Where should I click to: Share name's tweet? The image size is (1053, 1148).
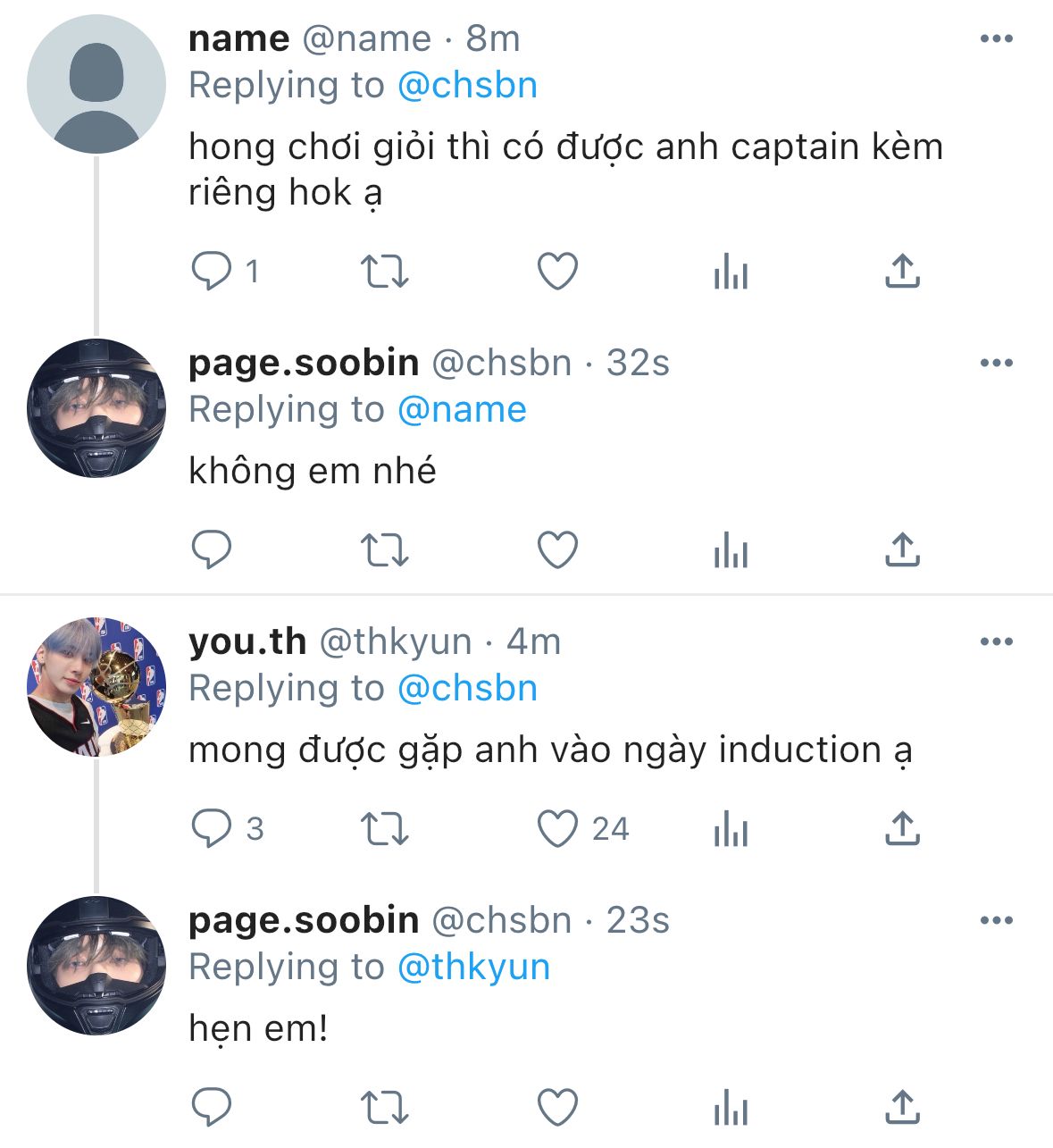click(902, 271)
